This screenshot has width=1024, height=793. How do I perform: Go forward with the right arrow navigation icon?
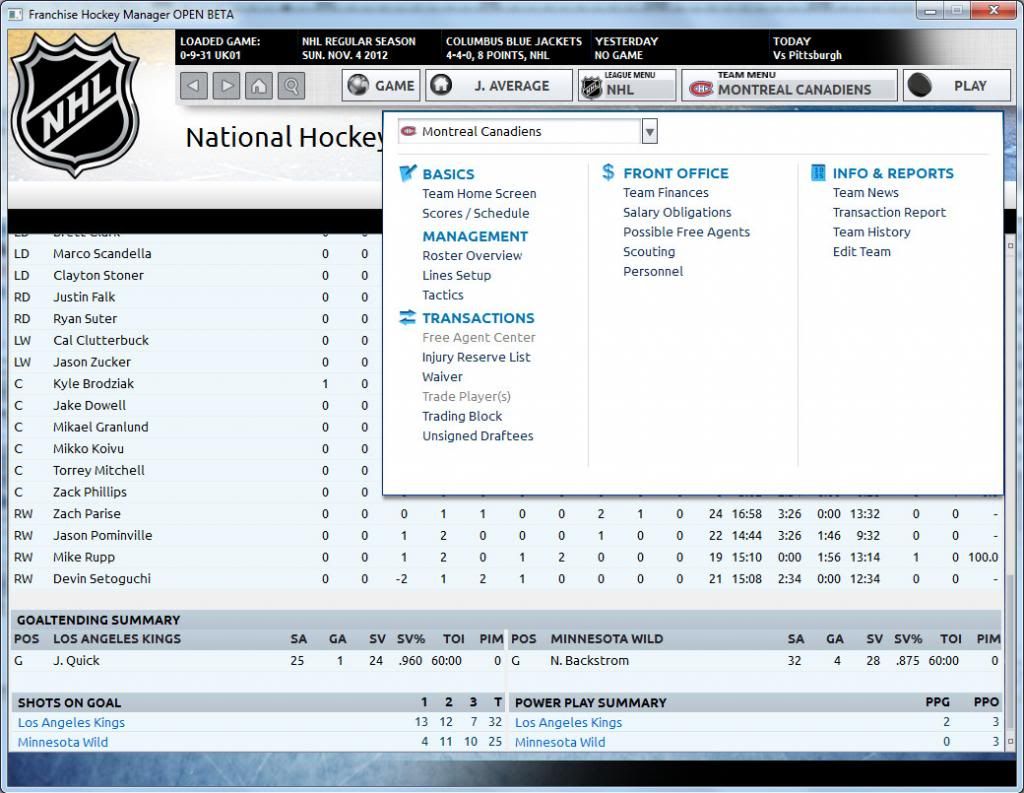coord(226,86)
